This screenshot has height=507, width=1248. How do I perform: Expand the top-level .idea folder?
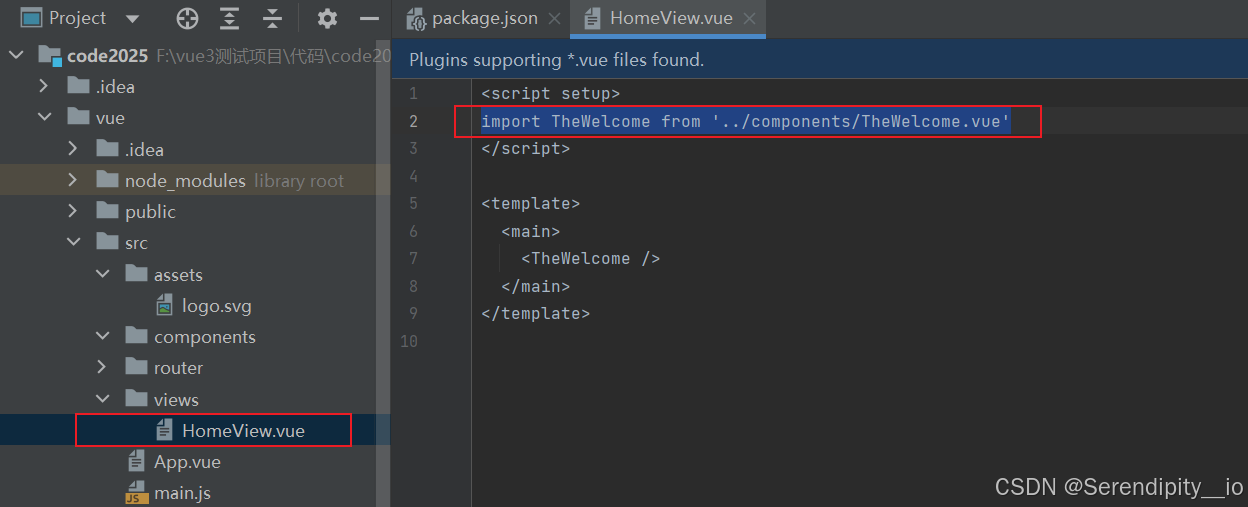[43, 86]
